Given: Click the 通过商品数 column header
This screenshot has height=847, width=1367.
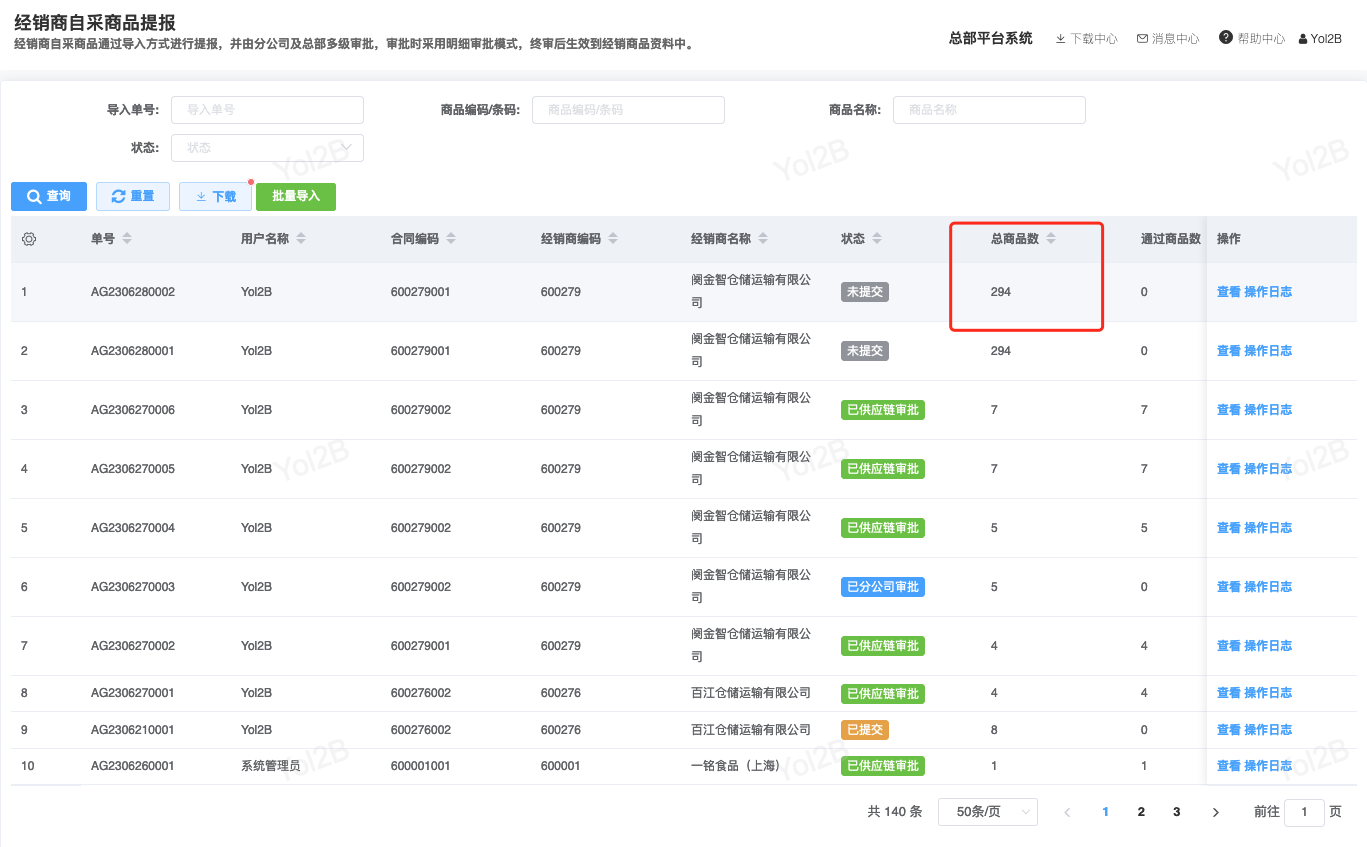Looking at the screenshot, I should pos(1171,239).
